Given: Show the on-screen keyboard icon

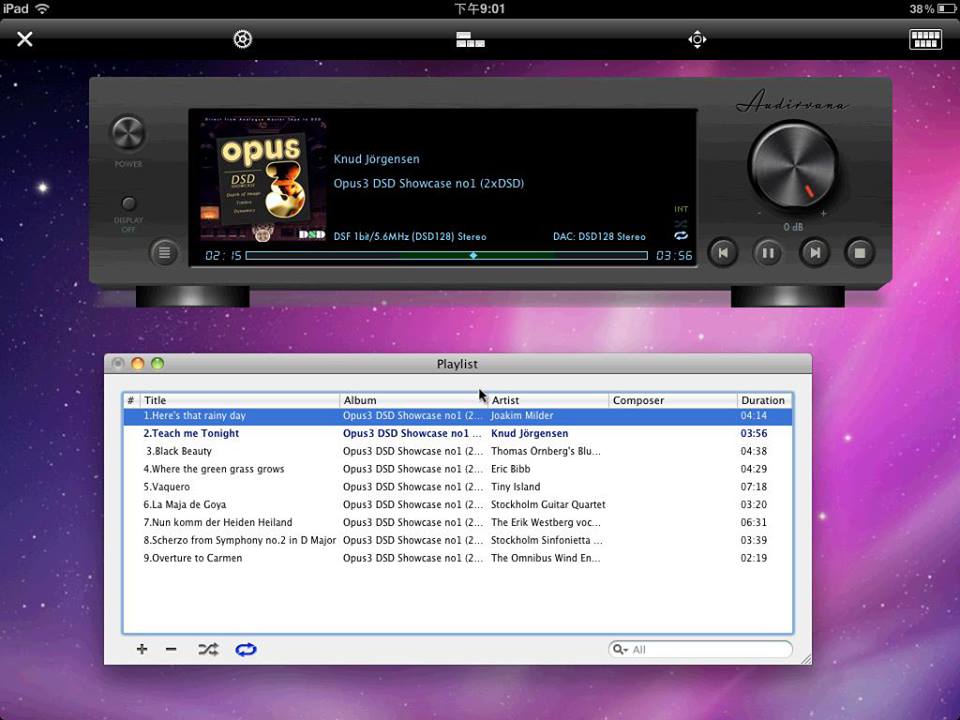Looking at the screenshot, I should tap(925, 39).
